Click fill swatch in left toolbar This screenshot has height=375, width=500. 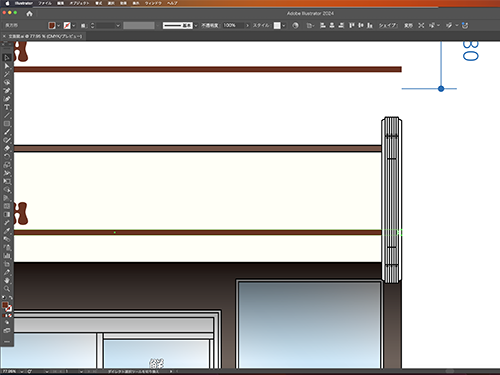point(5,305)
